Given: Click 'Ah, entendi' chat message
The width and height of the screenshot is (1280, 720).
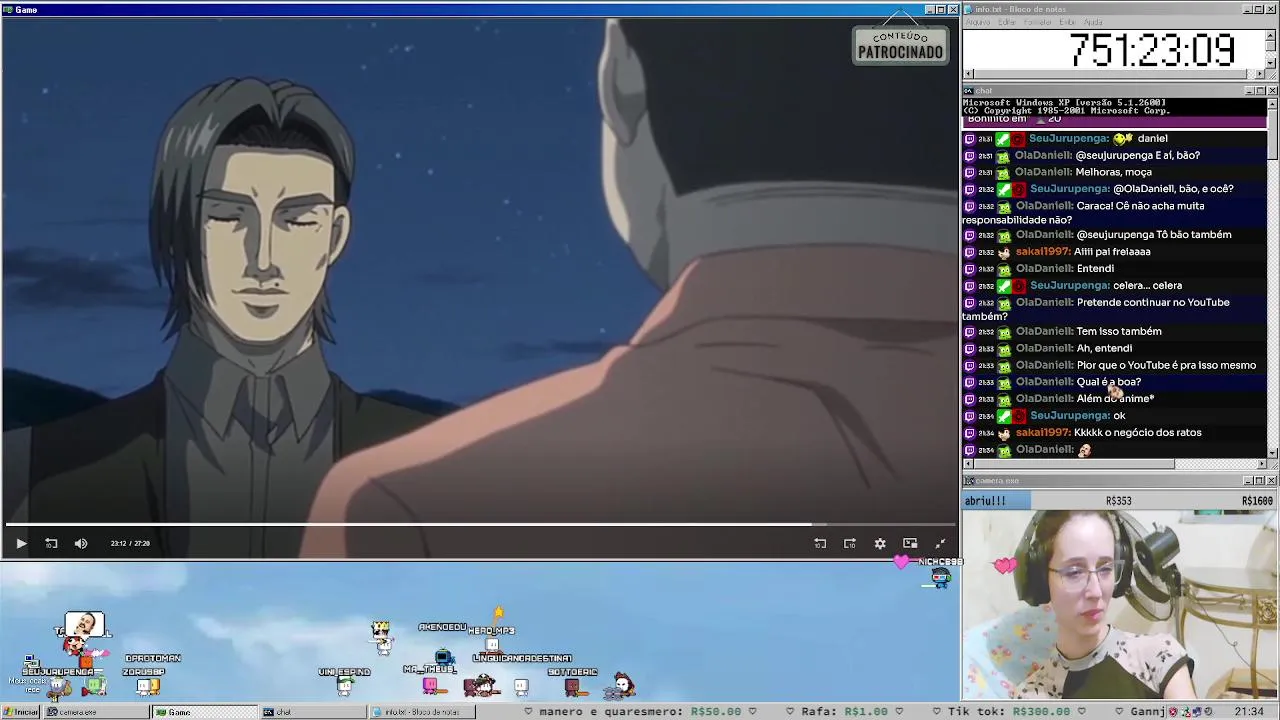Looking at the screenshot, I should tap(1104, 349).
